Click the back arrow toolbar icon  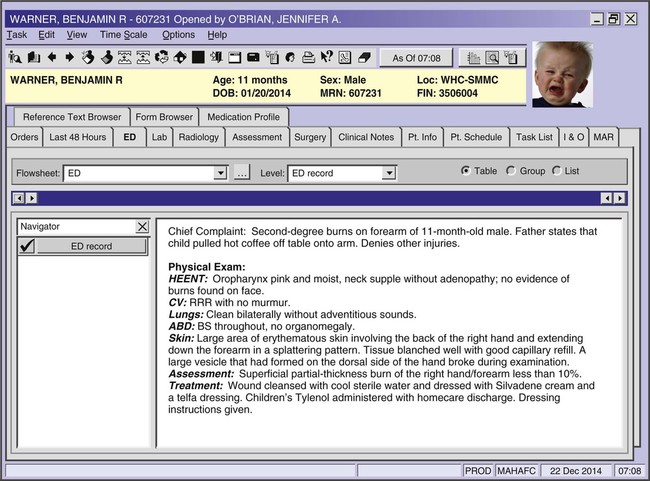(52, 57)
